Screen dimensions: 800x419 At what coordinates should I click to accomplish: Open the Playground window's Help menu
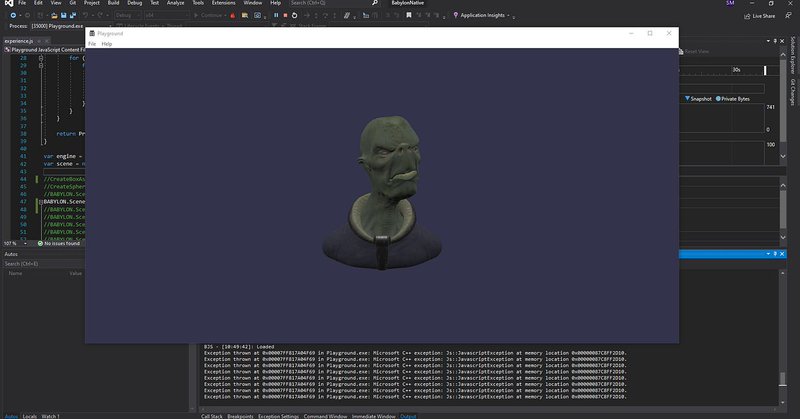click(x=107, y=44)
